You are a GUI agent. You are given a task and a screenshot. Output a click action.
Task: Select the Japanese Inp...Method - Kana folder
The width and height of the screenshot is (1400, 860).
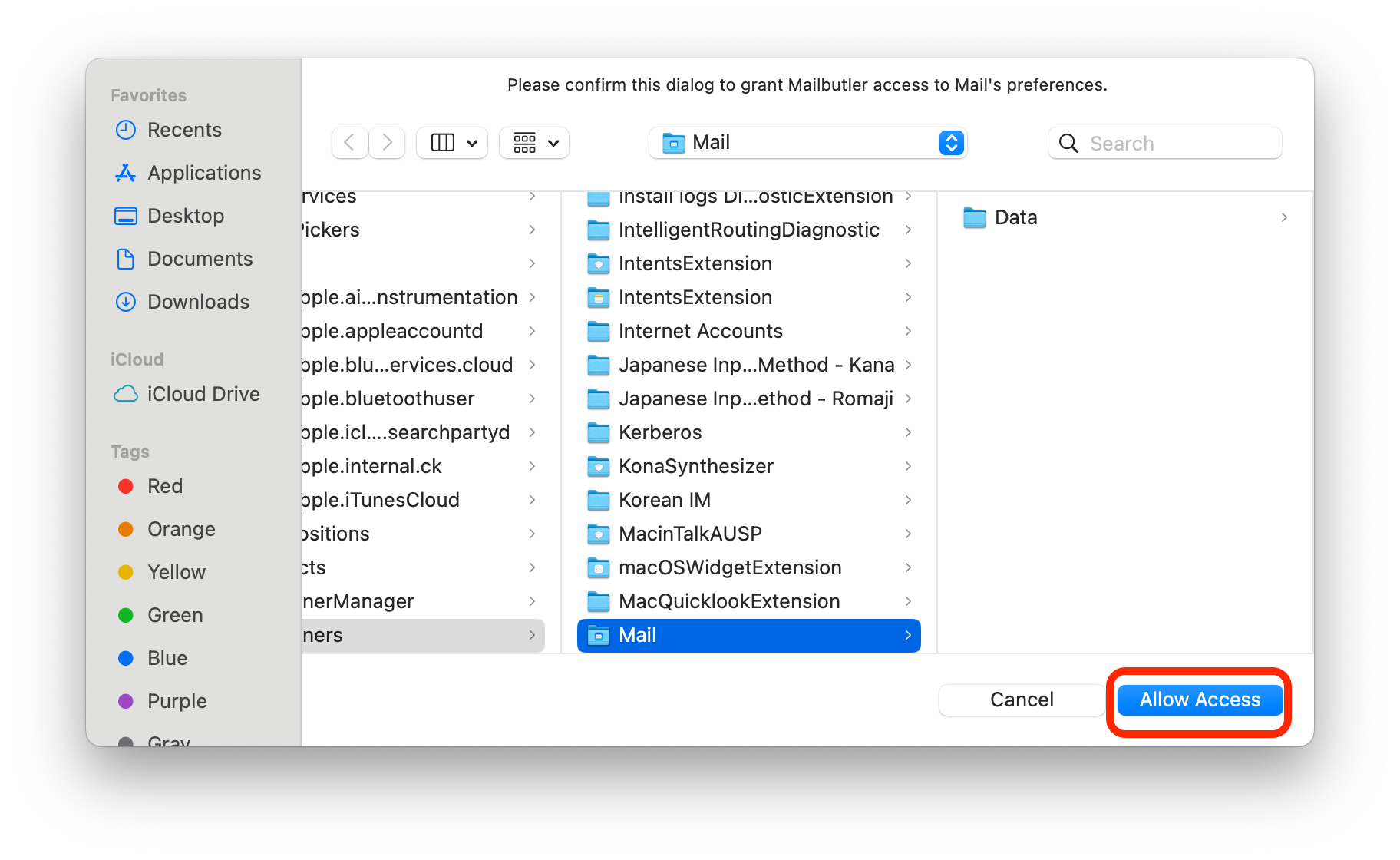[x=749, y=365]
